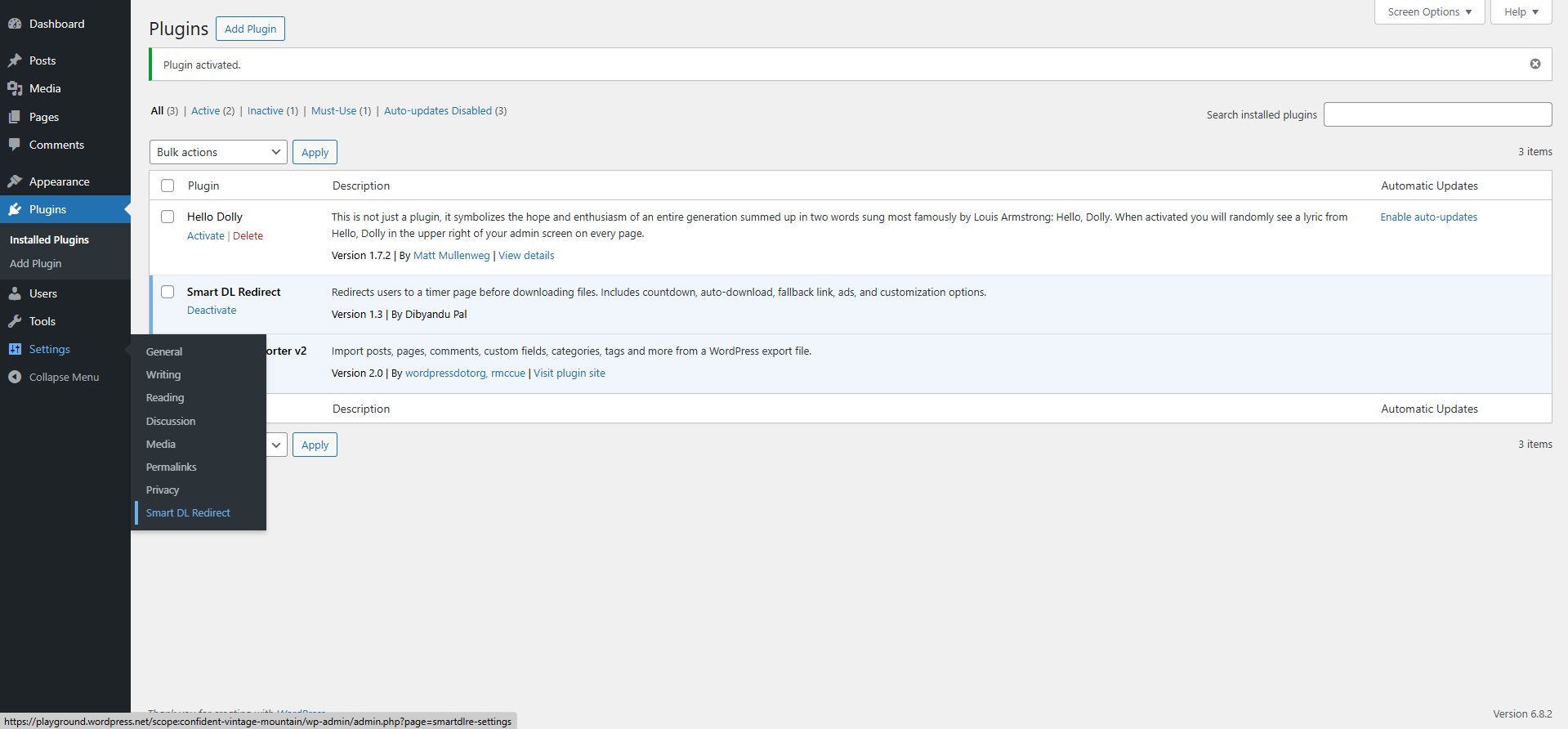Deactivate the Smart DL Redirect plugin

click(212, 311)
